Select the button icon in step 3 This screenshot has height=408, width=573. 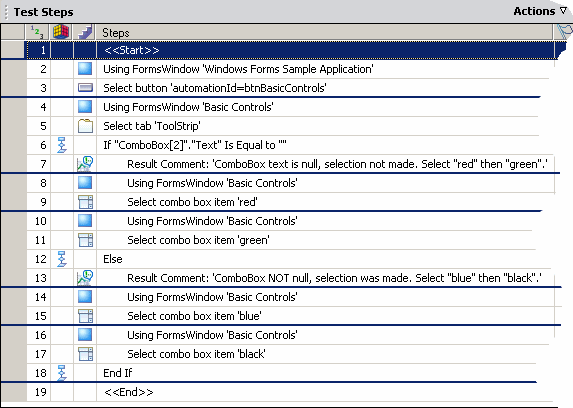pos(85,88)
